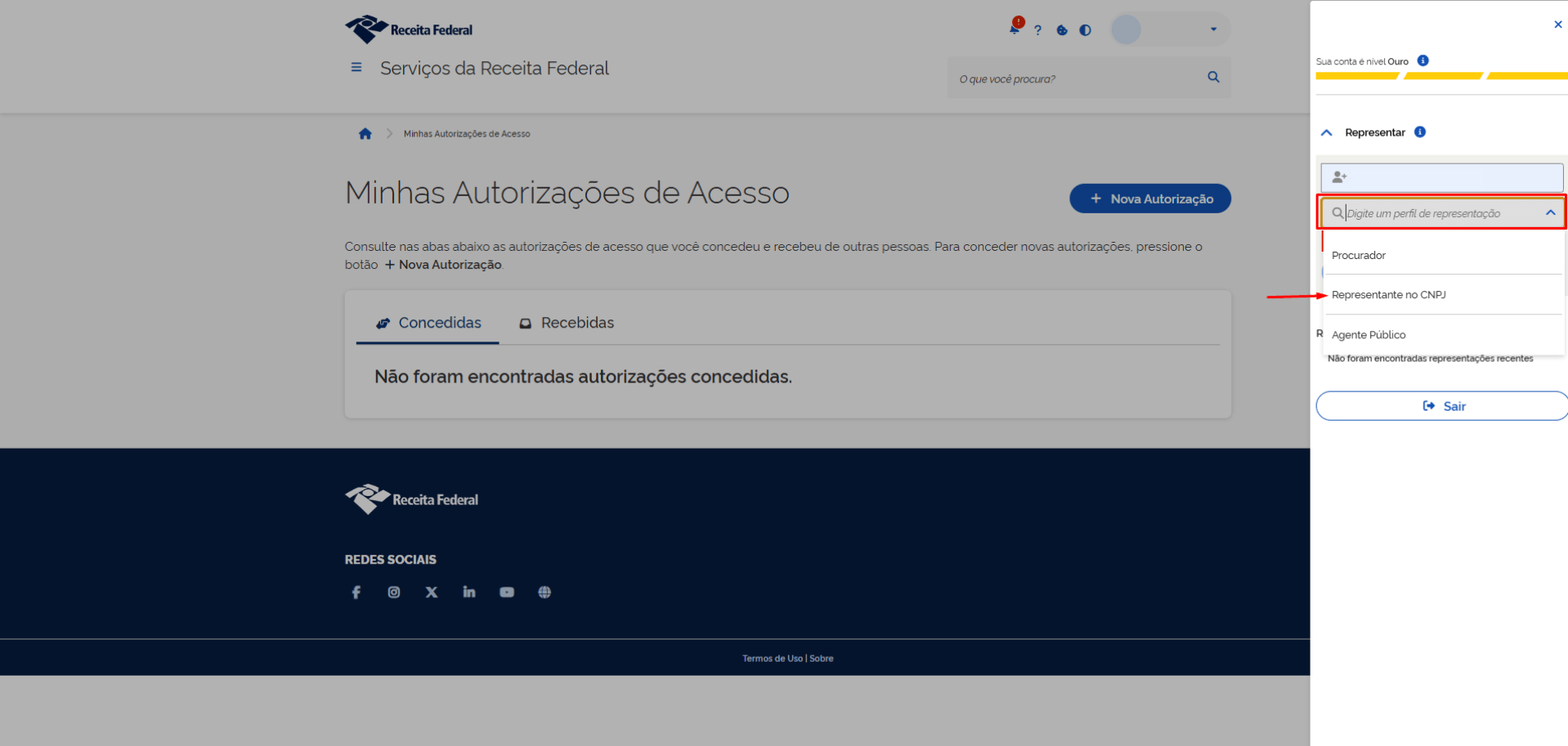
Task: Click the cookie settings icon
Action: coord(1062,30)
